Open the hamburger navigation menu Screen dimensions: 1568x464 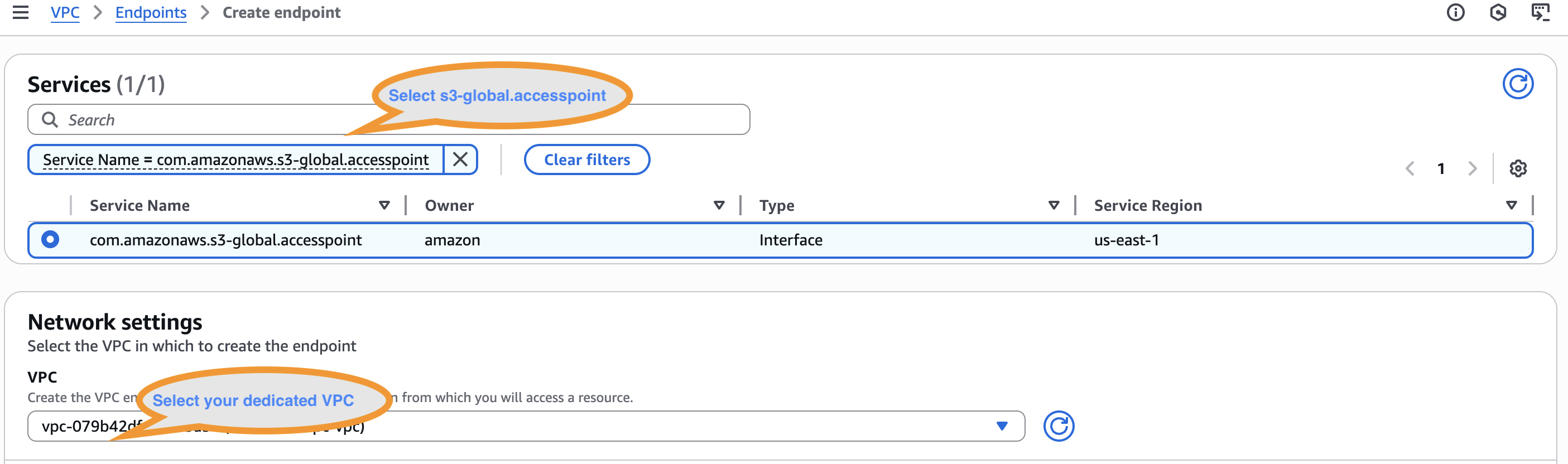(21, 13)
